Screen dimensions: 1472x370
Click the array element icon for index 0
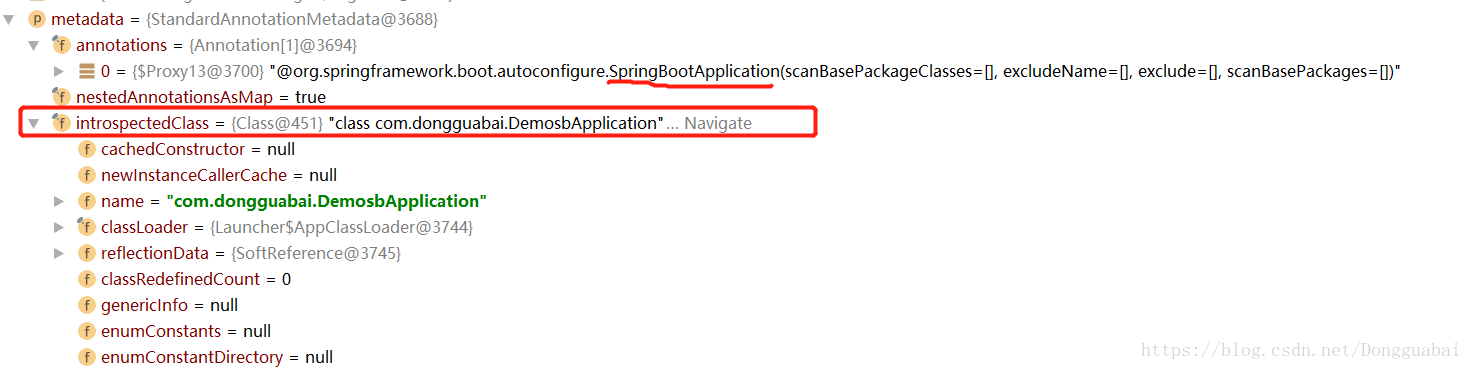coord(87,71)
